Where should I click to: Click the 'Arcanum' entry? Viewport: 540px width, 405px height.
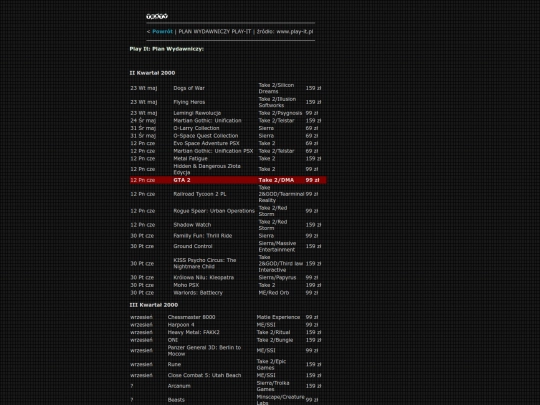coord(179,386)
